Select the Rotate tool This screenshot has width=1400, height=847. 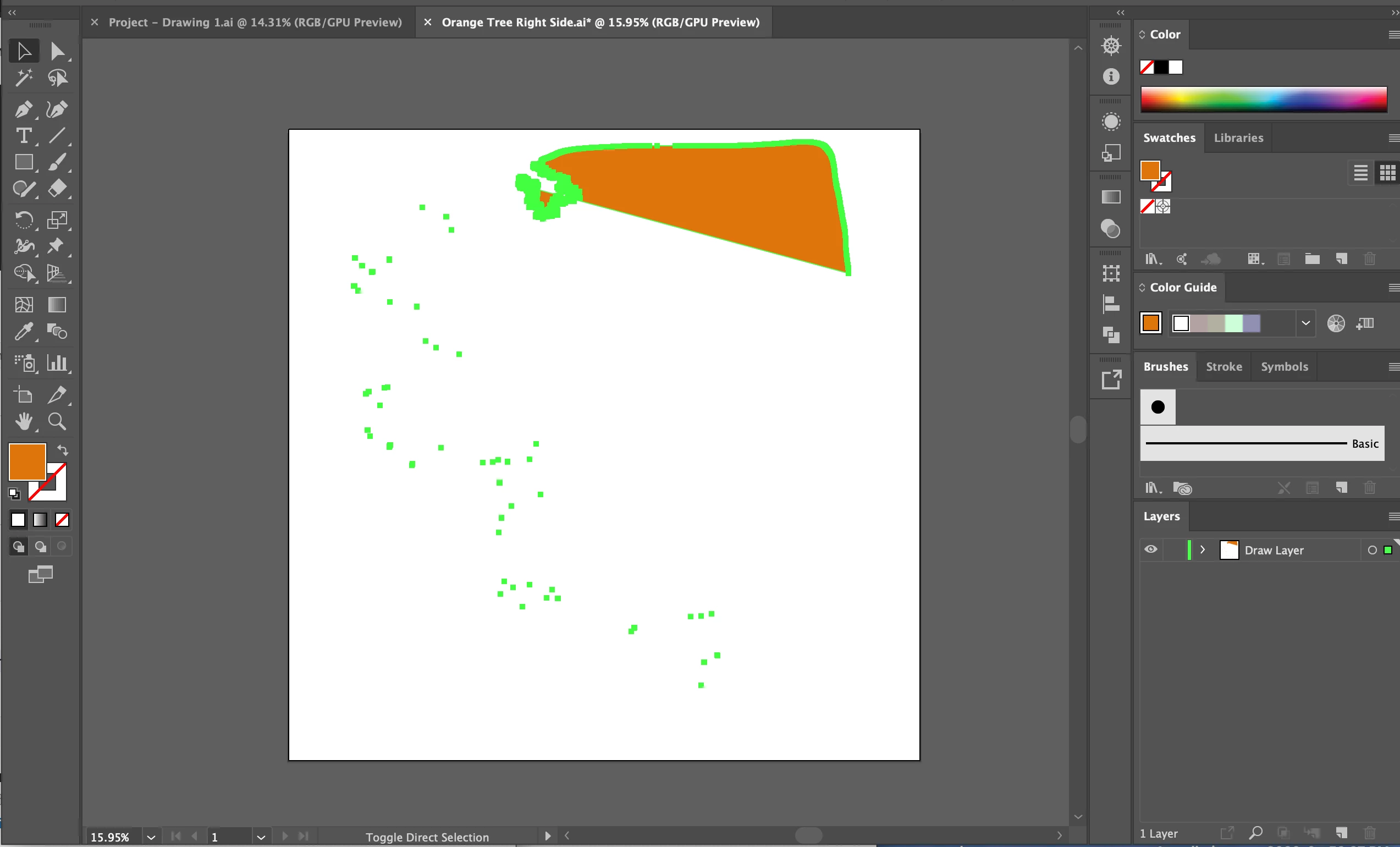click(23, 219)
